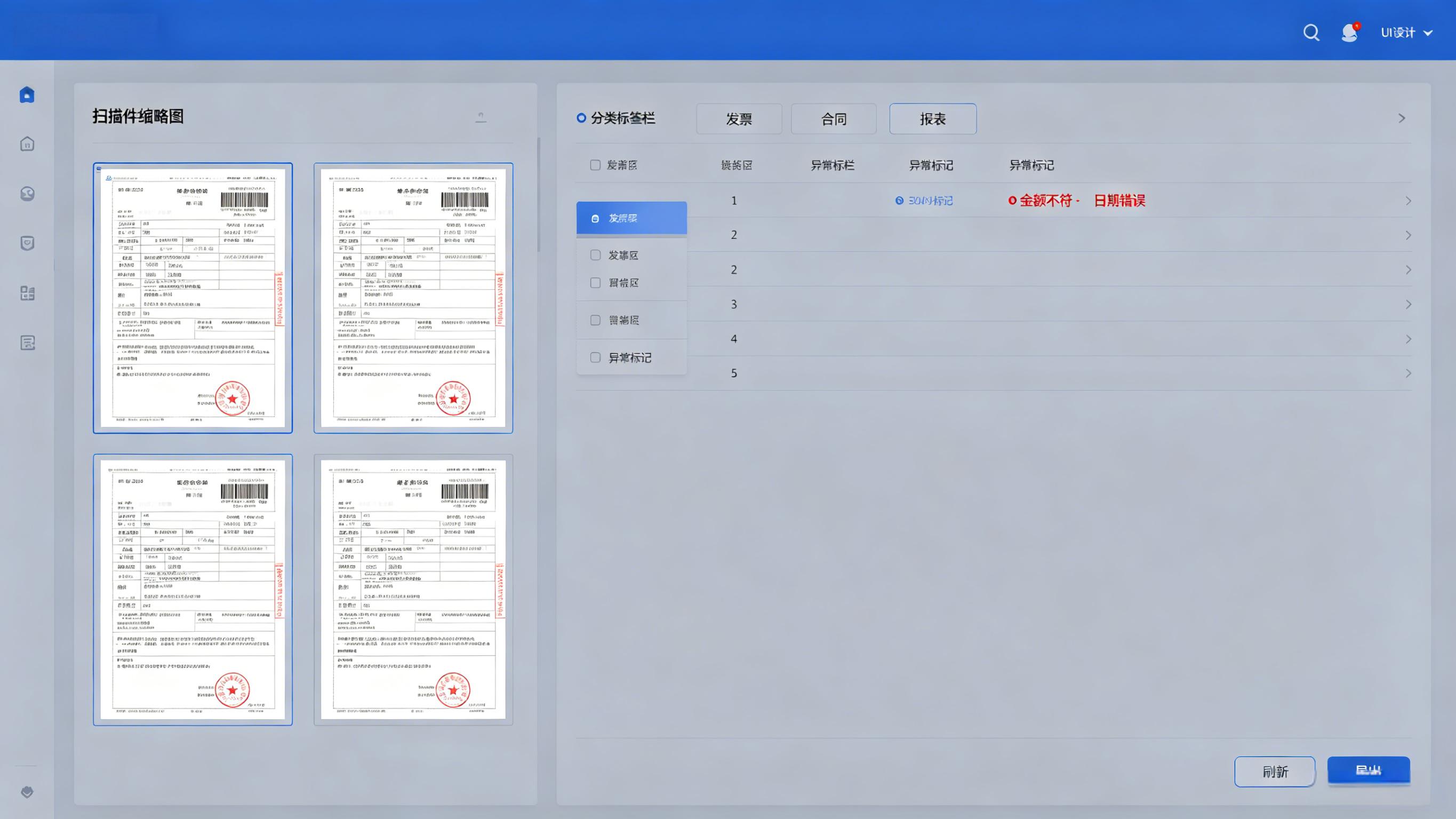Switch to the 发票 tab
Screen dimensions: 1456x819
tap(739, 119)
